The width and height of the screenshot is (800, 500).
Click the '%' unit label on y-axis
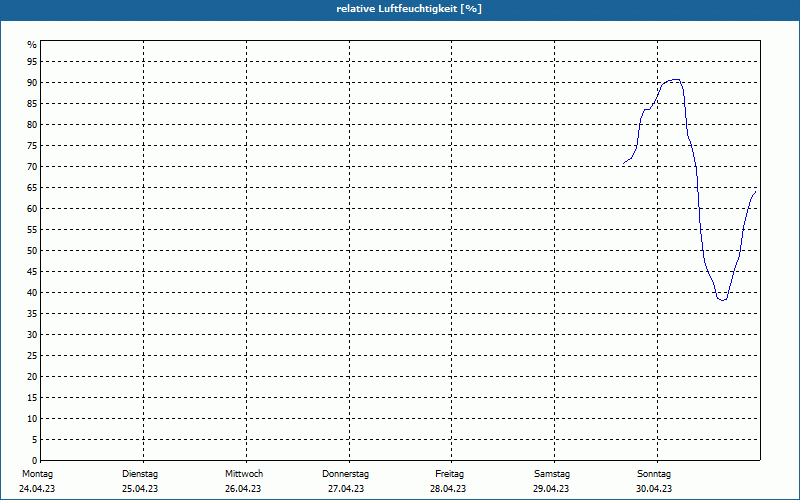tap(32, 45)
